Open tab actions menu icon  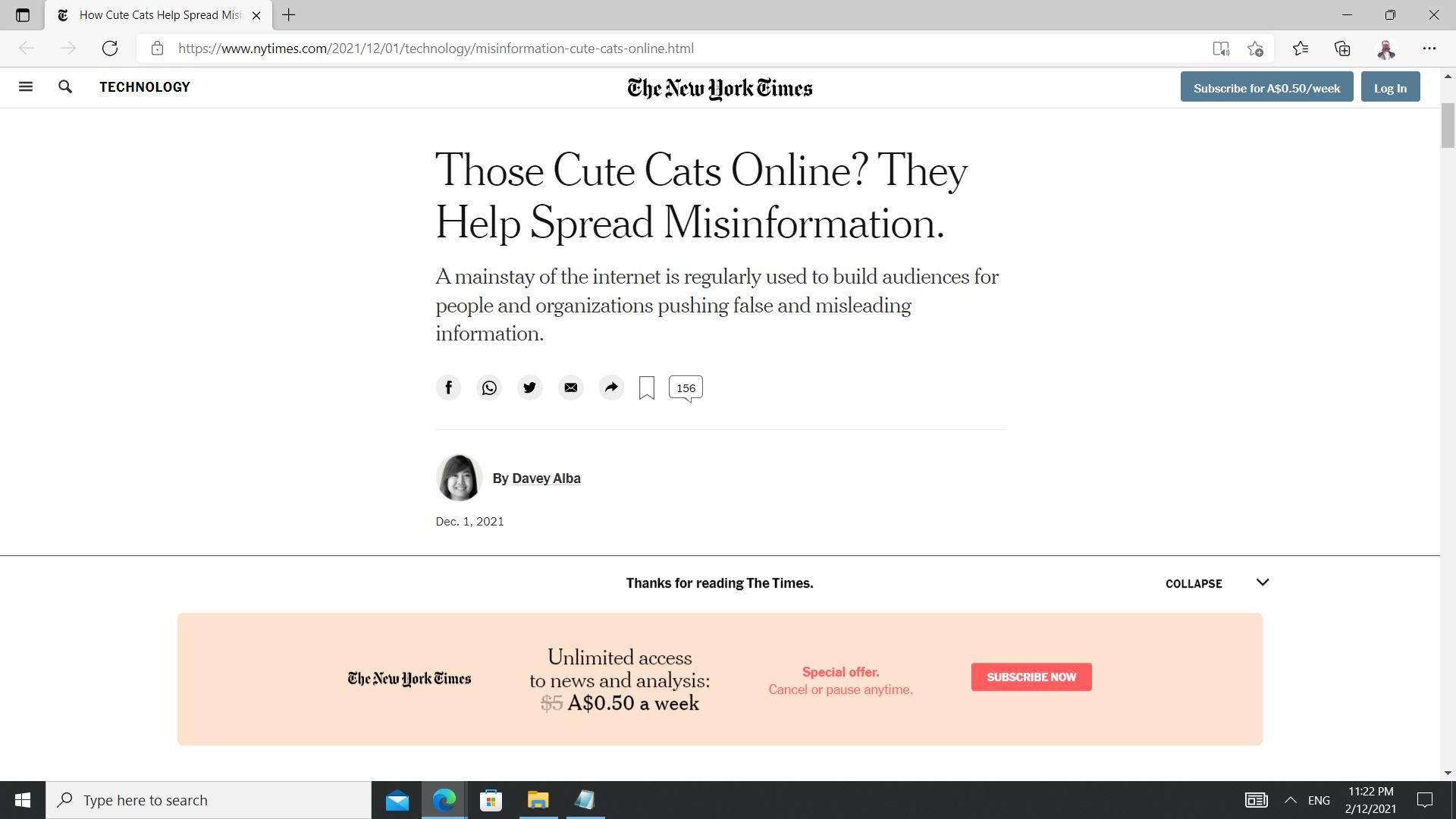23,15
